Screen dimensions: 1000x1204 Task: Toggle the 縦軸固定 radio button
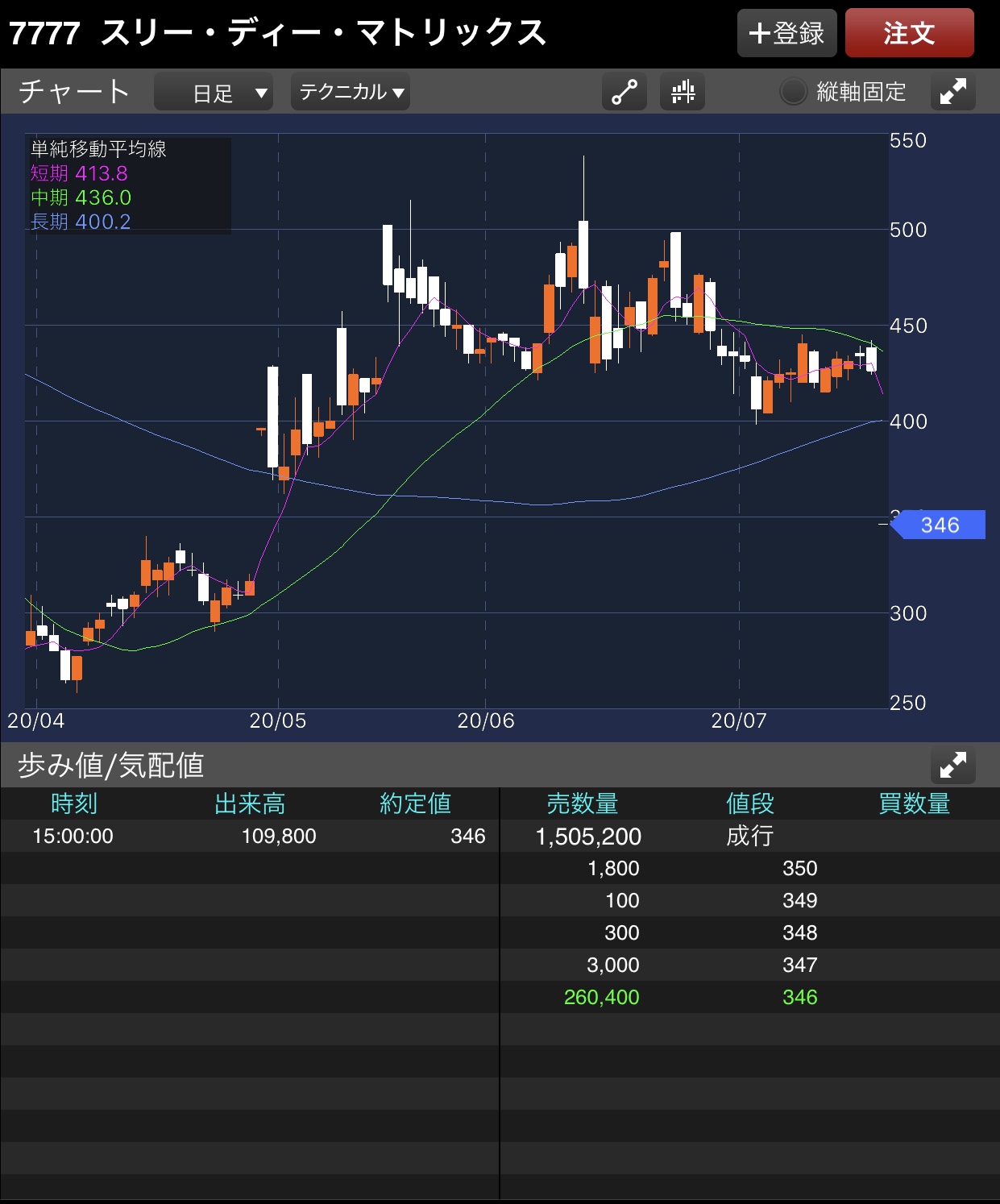[793, 93]
